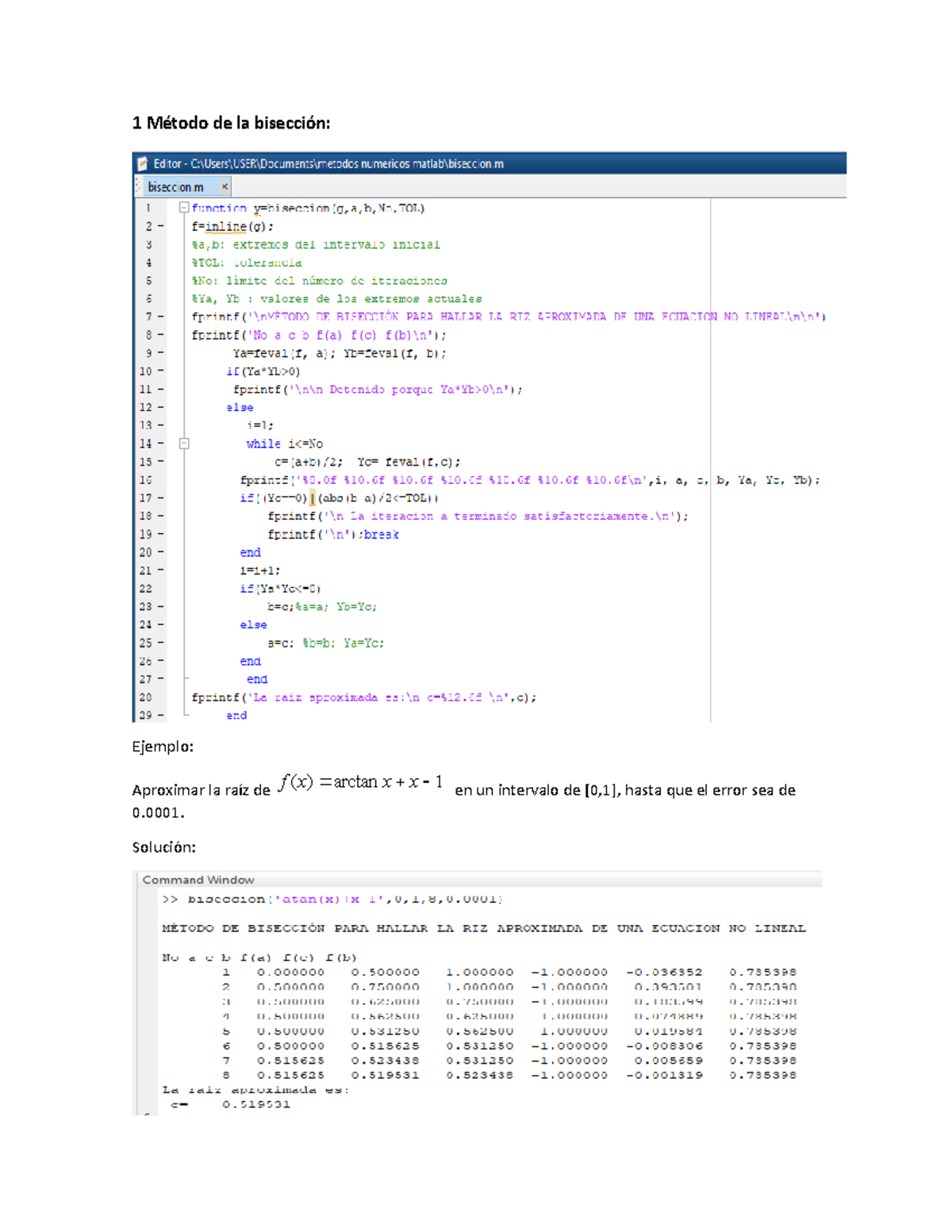Close the biseccion.m tab with the × button
The image size is (952, 1232).
pyautogui.click(x=225, y=186)
